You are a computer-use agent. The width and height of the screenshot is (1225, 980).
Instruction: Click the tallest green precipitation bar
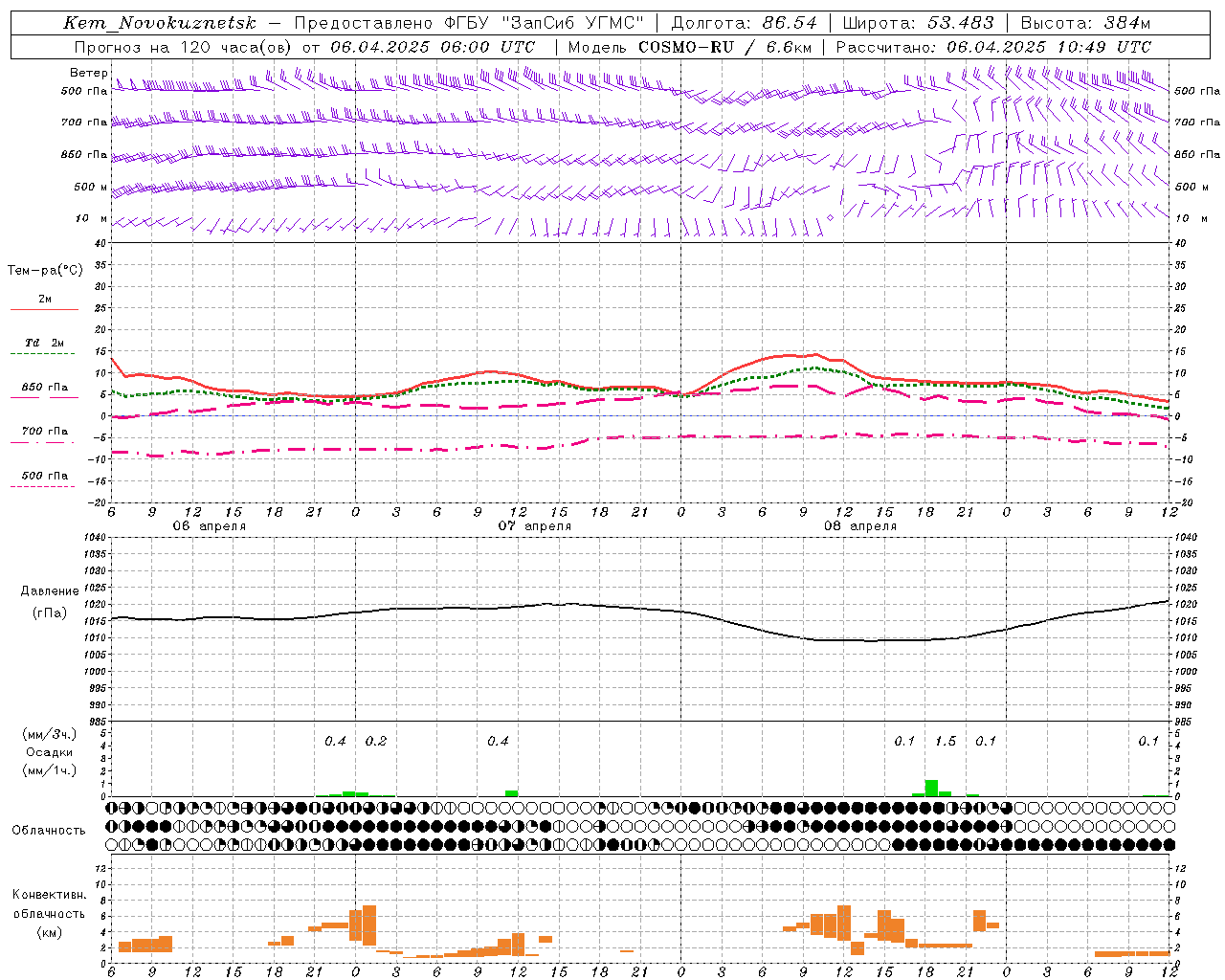pyautogui.click(x=931, y=788)
